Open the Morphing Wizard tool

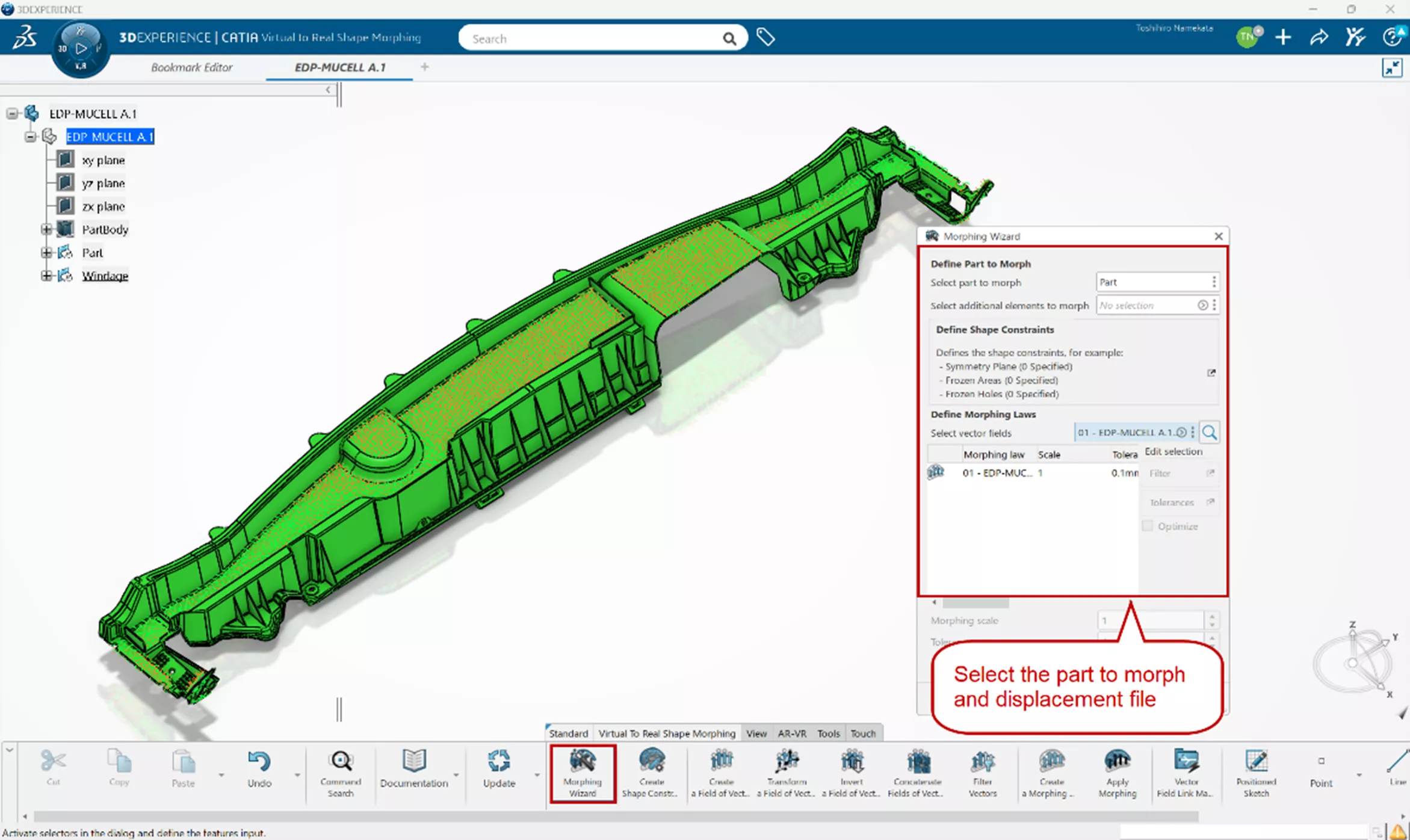click(x=582, y=773)
